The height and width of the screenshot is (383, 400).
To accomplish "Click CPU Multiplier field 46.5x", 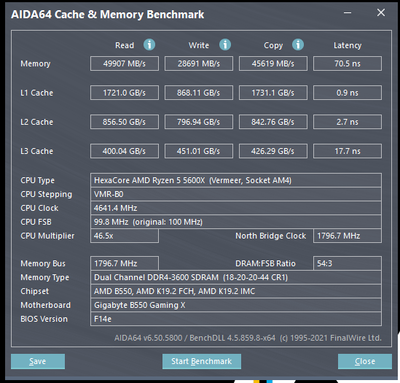I will [x=124, y=236].
